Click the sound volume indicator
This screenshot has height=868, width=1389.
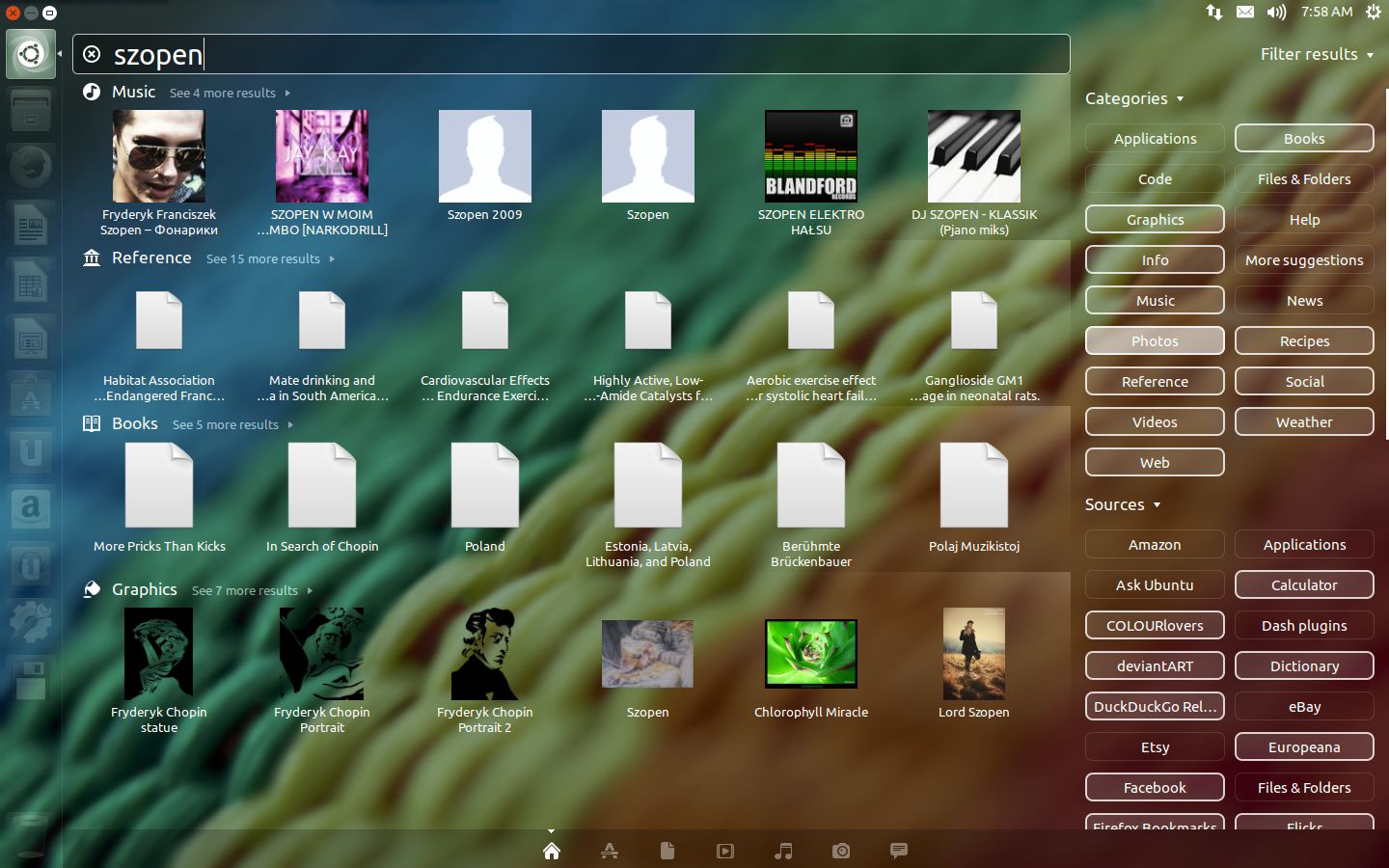click(x=1276, y=12)
